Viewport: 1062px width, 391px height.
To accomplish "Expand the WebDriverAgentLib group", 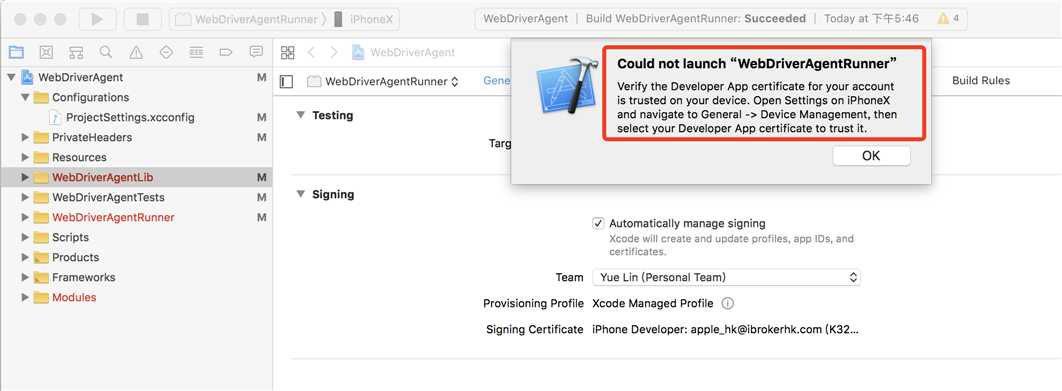I will (x=25, y=178).
